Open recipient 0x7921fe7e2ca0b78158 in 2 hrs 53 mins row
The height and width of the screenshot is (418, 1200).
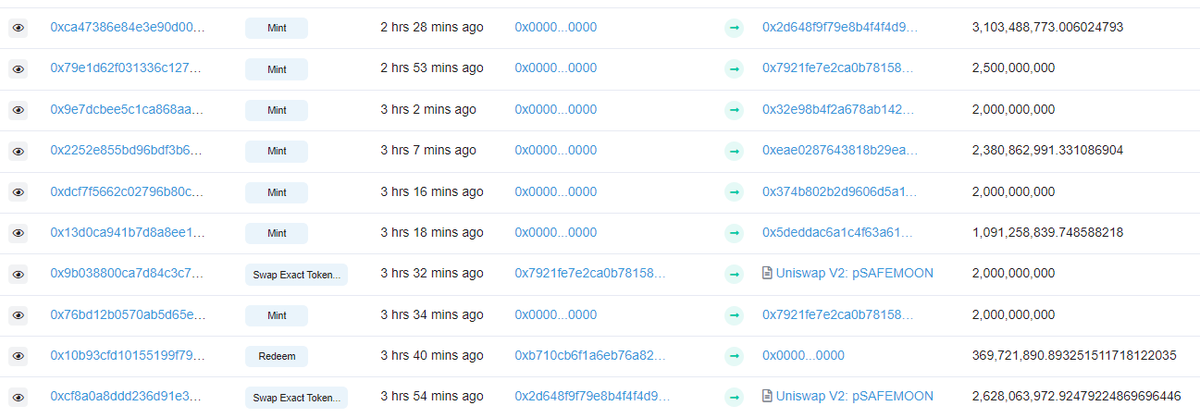(x=838, y=68)
